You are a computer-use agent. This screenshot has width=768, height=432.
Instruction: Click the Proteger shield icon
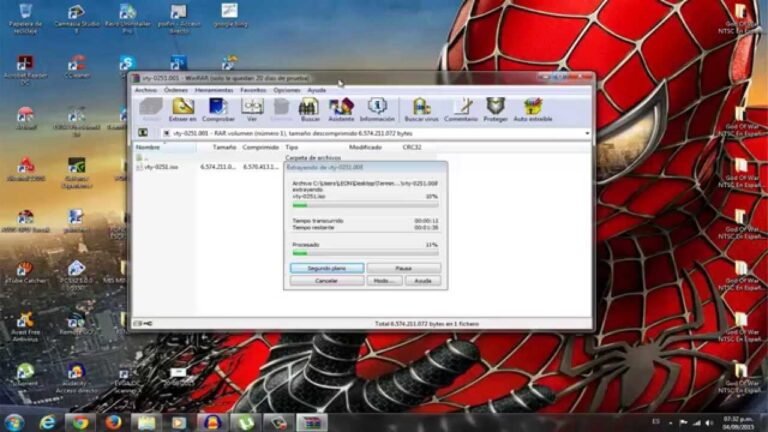495,109
